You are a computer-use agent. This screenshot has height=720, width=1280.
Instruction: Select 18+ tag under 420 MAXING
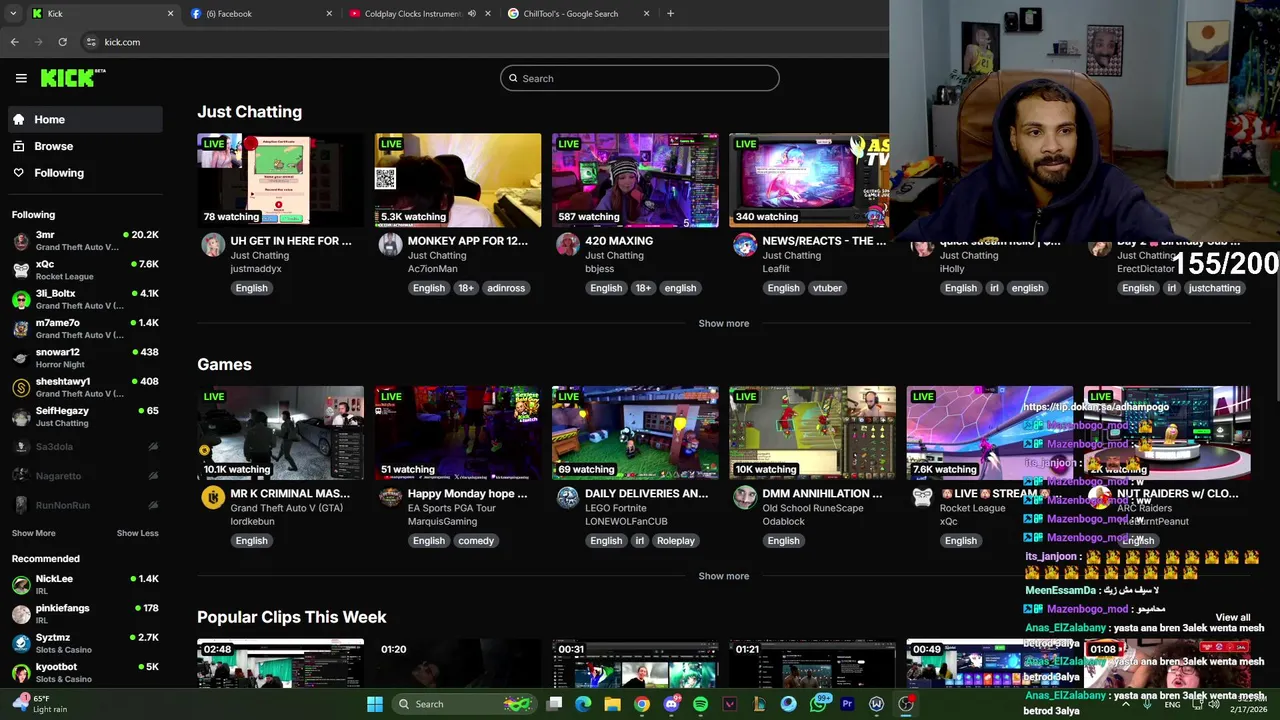(643, 288)
